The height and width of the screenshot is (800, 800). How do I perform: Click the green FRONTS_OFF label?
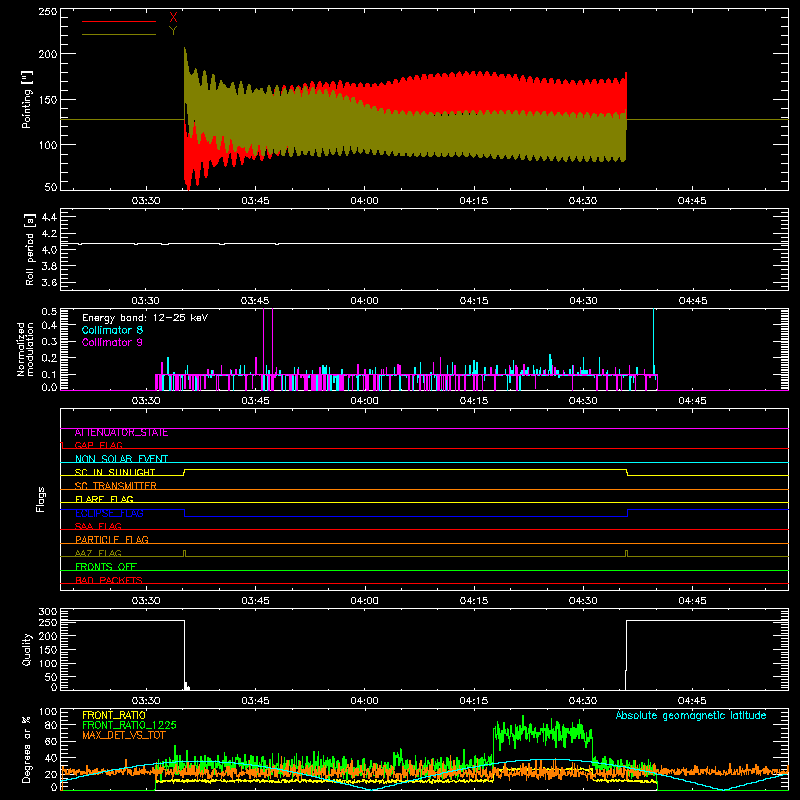[106, 567]
